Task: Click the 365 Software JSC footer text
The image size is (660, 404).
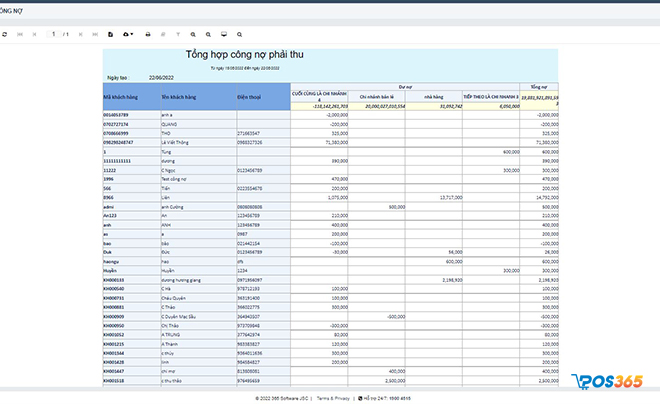Action: coord(282,398)
